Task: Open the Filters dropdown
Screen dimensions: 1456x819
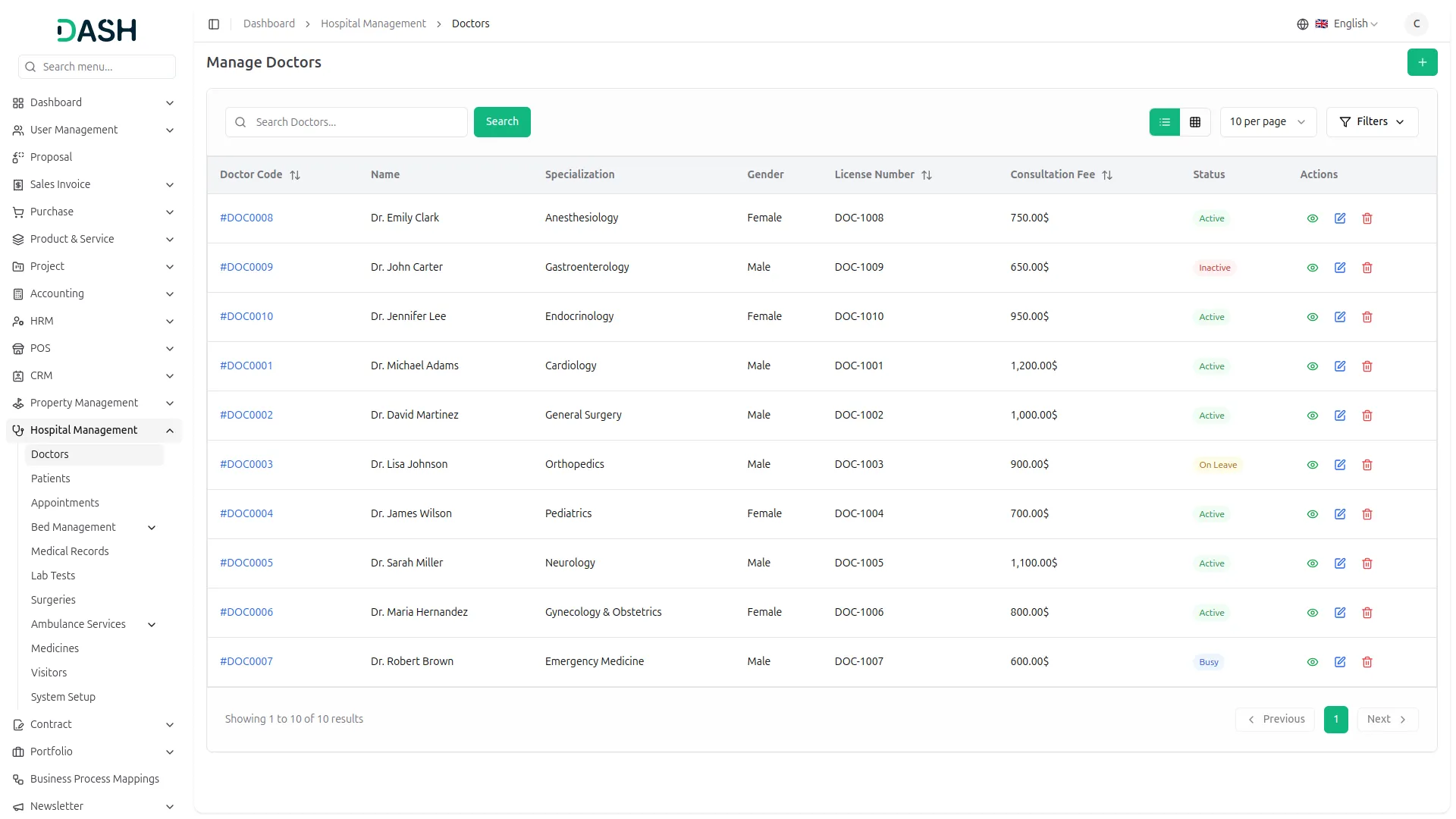Action: pos(1371,122)
